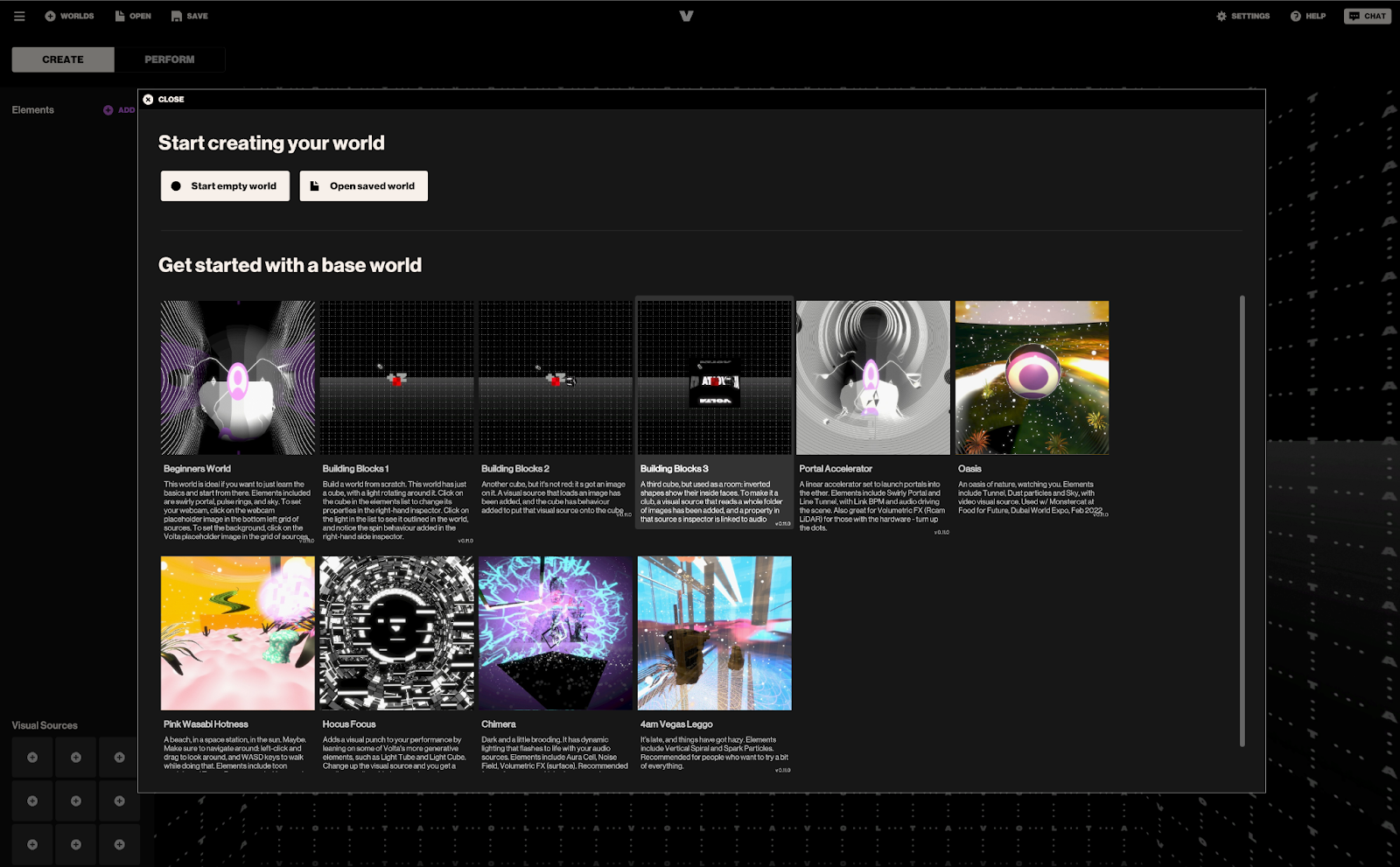Open the Chat button

coord(1368,16)
